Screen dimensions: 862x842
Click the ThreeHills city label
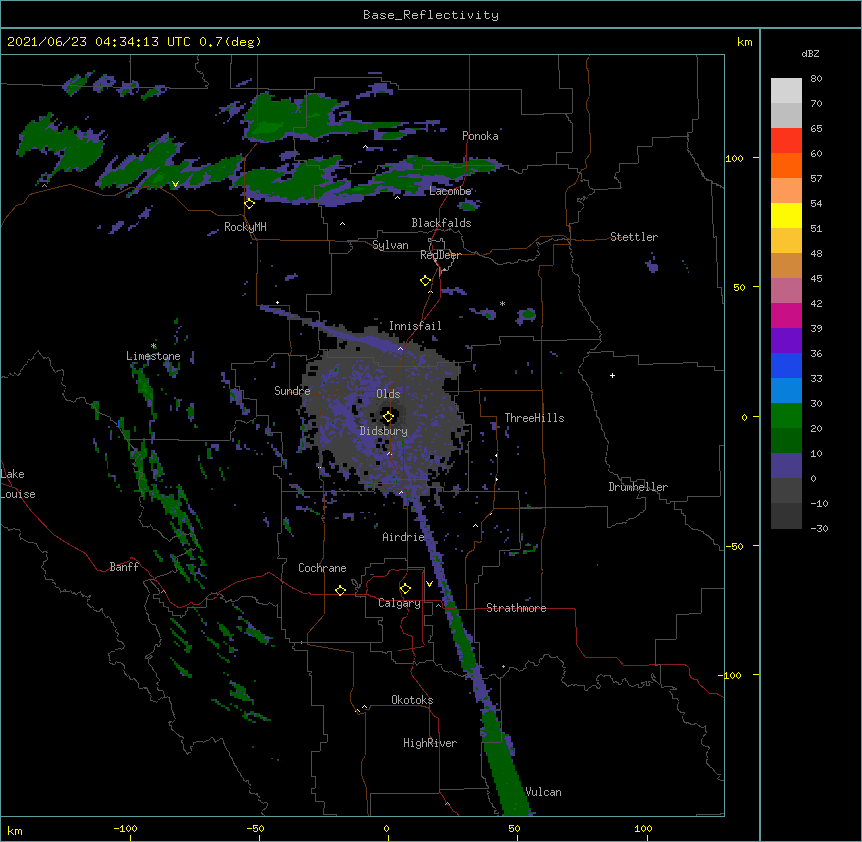click(534, 418)
